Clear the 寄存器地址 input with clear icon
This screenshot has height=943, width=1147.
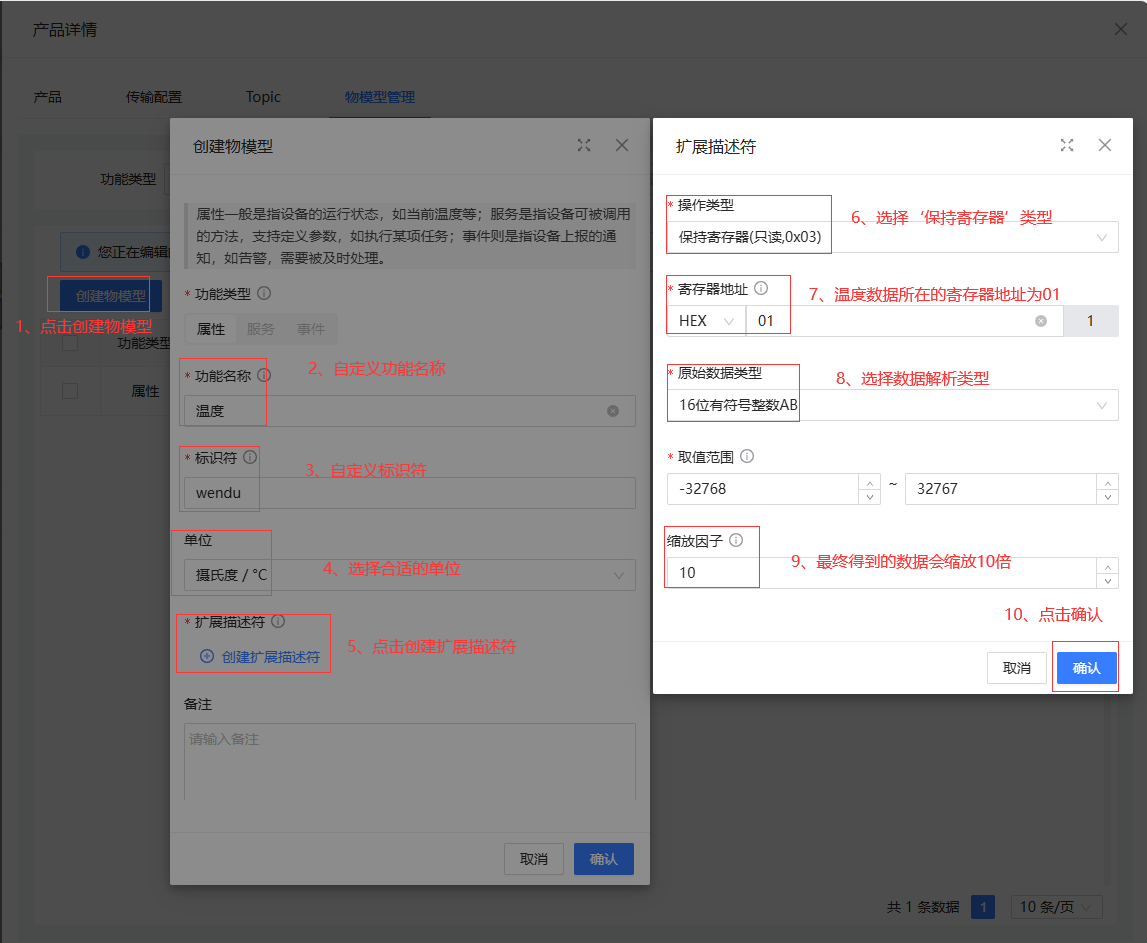[x=1041, y=321]
